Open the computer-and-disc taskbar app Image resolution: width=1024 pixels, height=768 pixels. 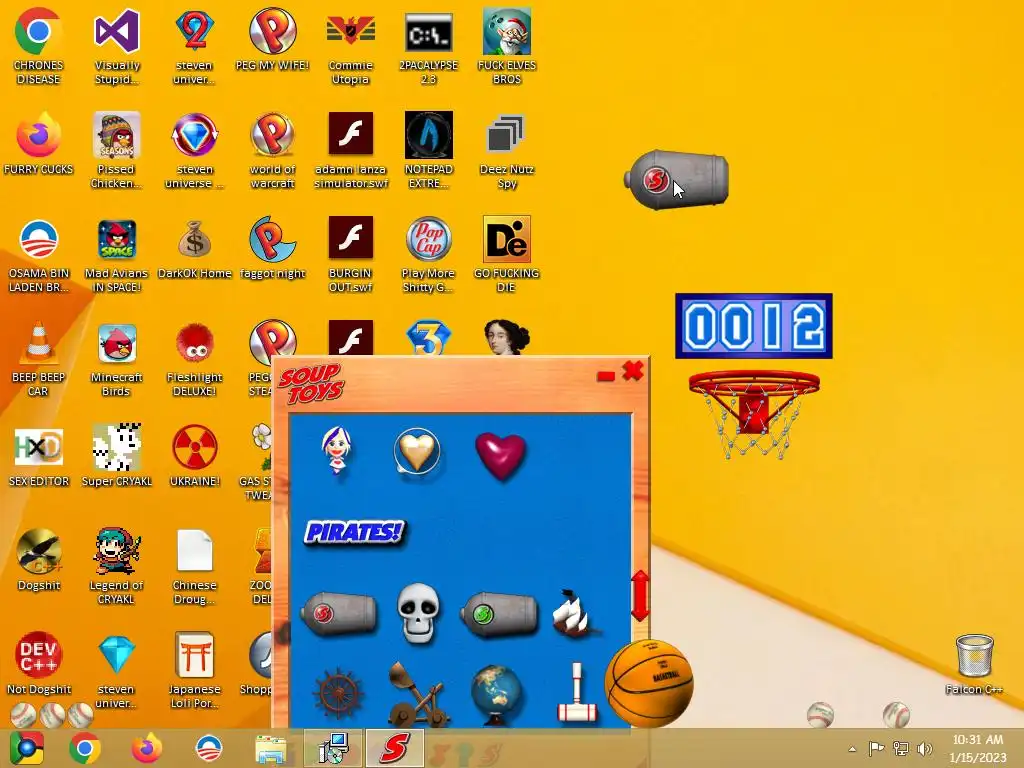click(x=333, y=748)
